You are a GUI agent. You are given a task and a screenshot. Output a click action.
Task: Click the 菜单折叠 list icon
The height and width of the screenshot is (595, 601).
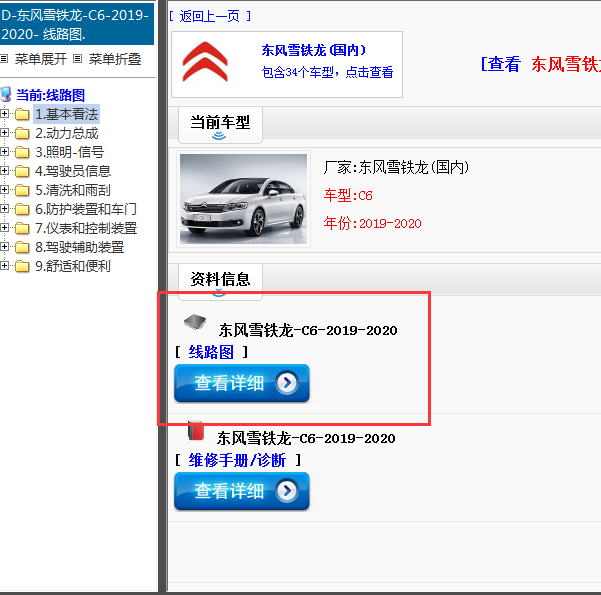click(77, 59)
